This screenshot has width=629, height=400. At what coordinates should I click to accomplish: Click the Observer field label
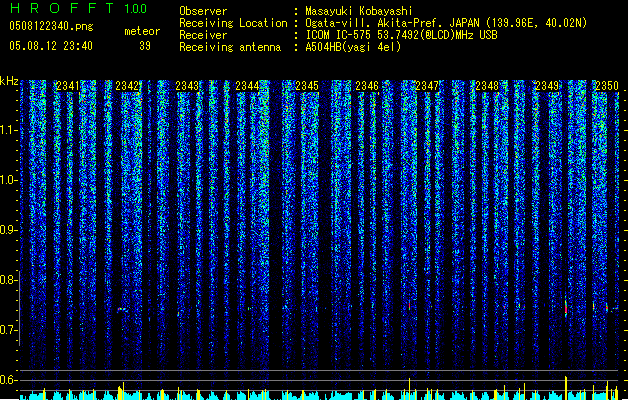click(203, 11)
